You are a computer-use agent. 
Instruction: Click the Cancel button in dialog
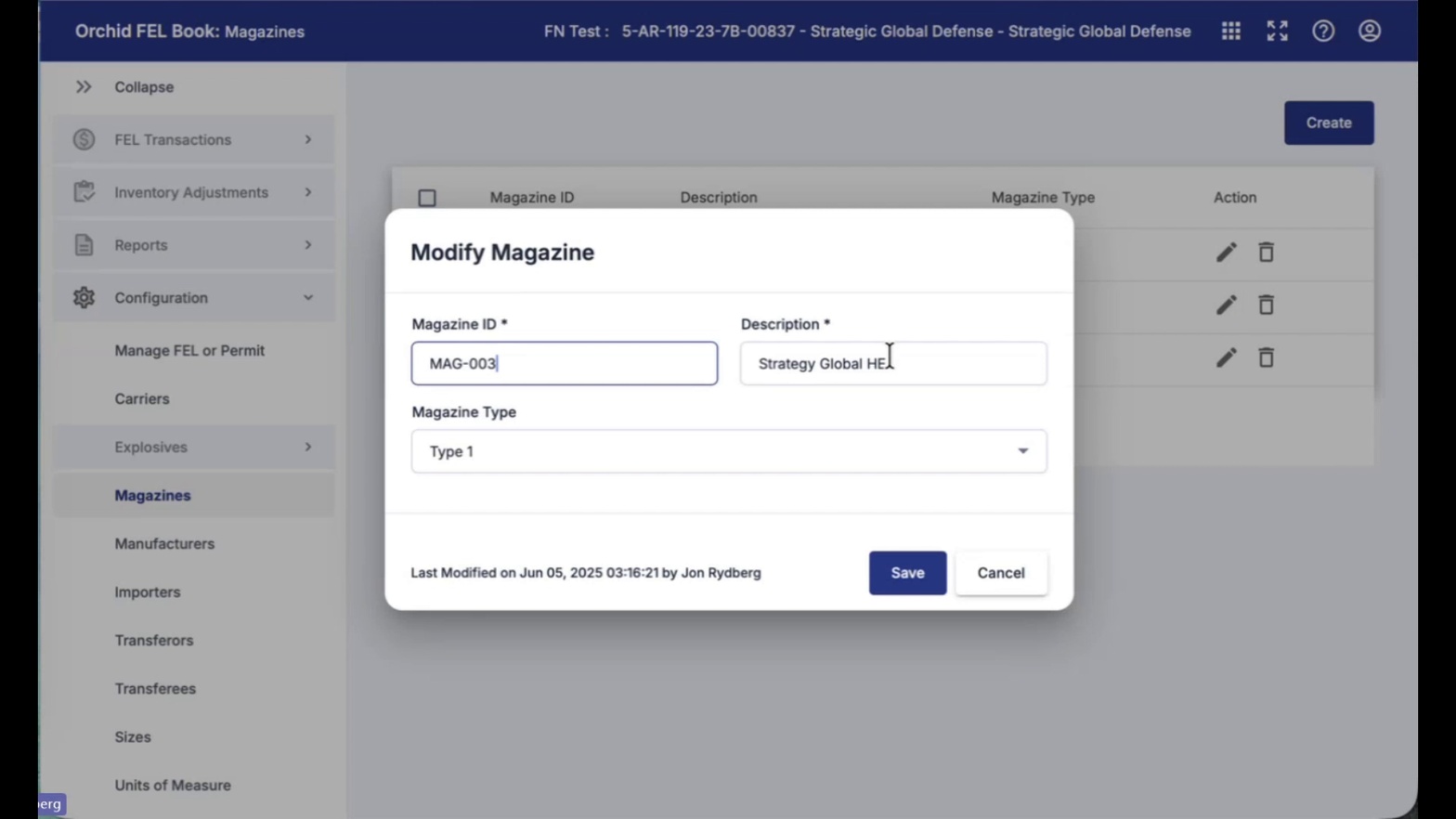(1001, 573)
